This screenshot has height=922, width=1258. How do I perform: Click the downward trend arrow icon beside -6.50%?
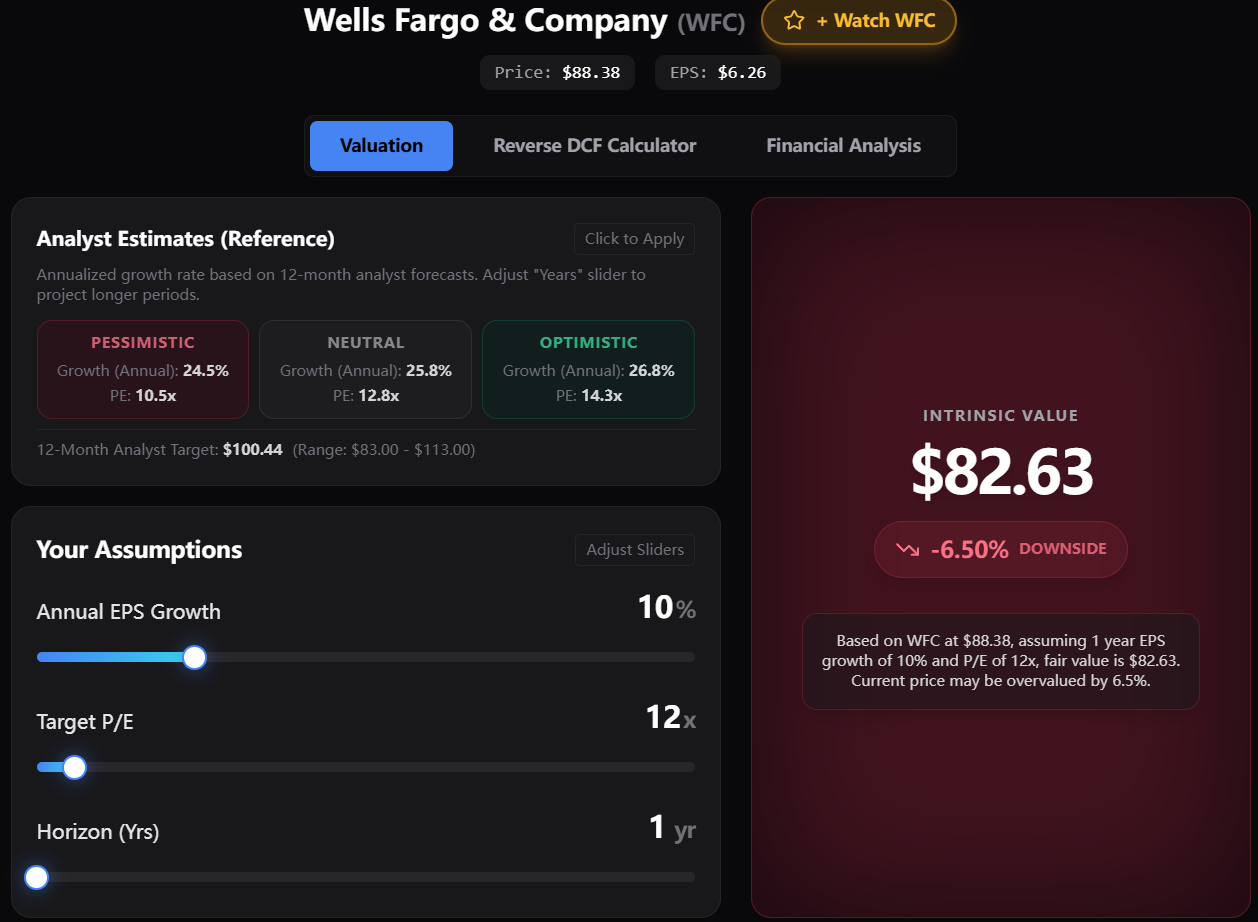[907, 549]
